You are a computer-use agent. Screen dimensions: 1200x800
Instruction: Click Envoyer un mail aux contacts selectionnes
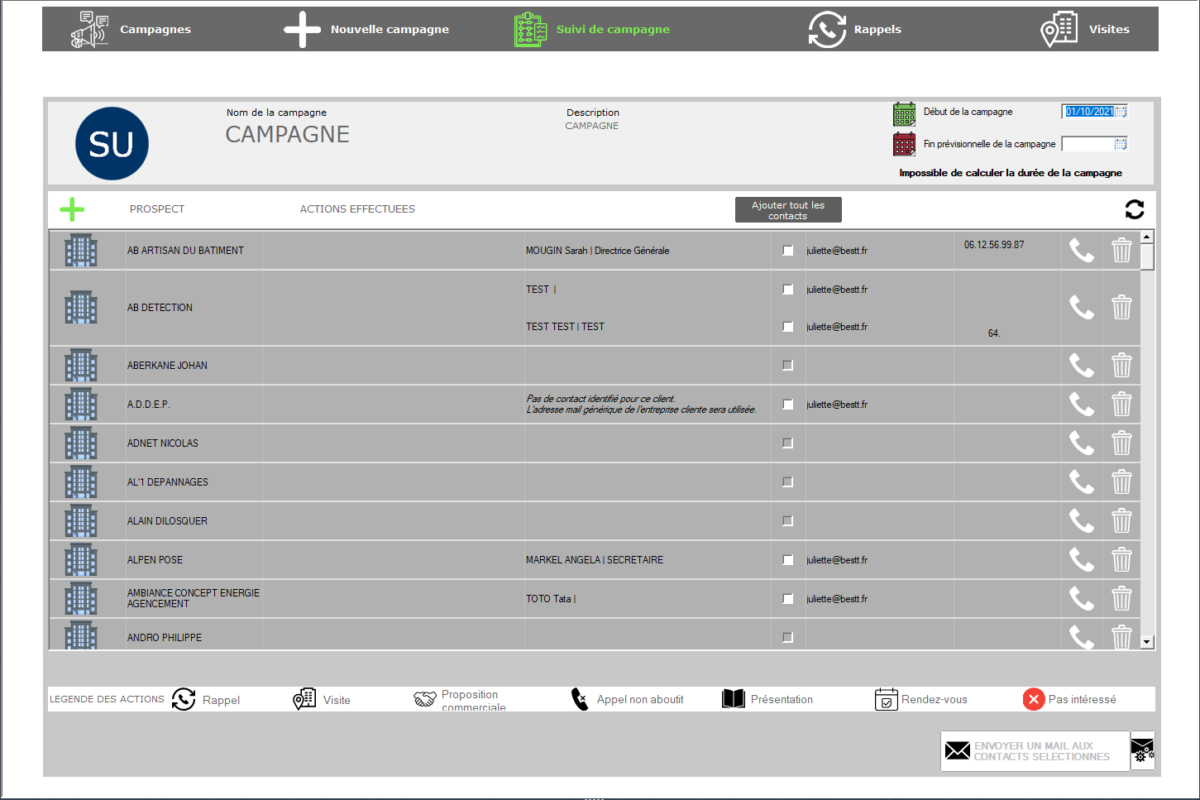(1034, 751)
